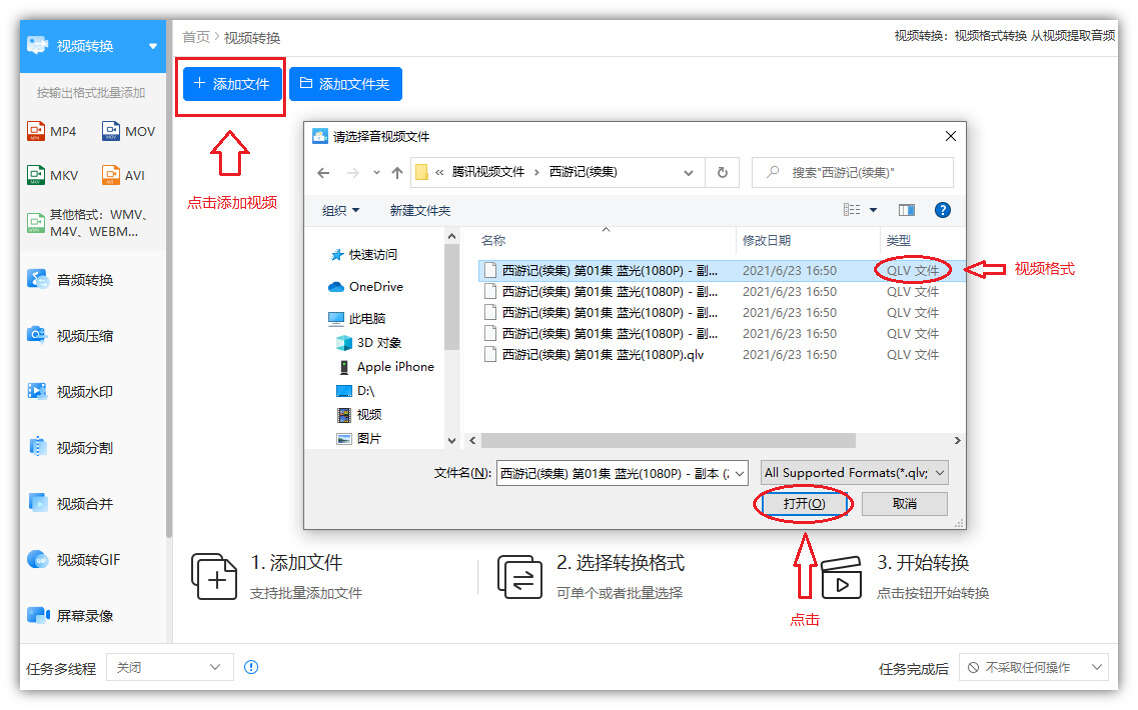Click the step 1 添加文件 icon
The image size is (1138, 710).
214,577
